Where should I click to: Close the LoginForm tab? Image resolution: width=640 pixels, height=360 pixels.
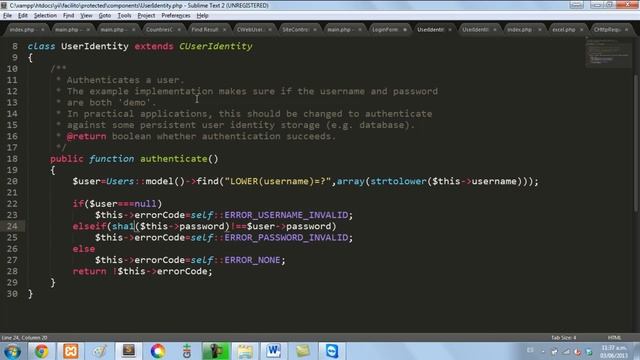pos(404,30)
